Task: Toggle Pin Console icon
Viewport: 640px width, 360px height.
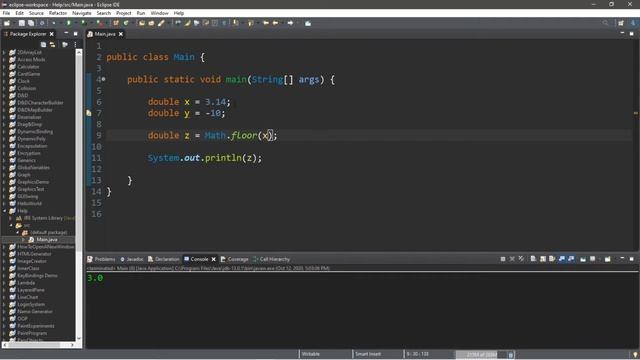Action: point(583,259)
